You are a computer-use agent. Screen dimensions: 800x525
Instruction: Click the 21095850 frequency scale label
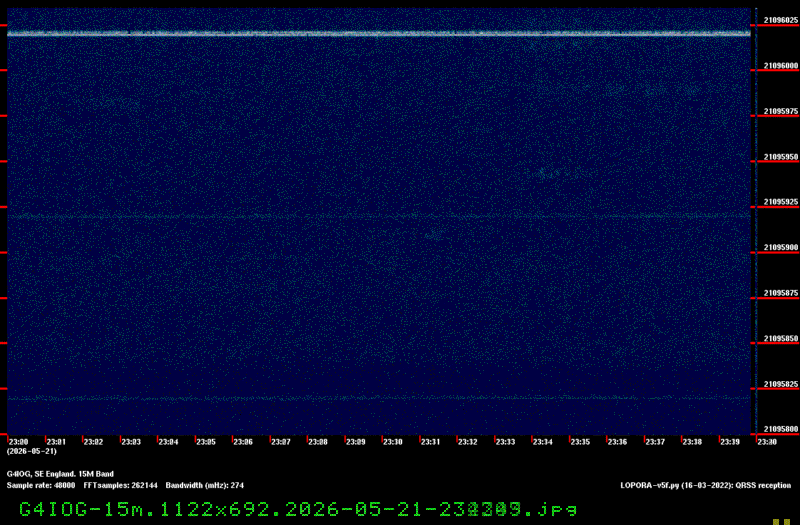coord(781,339)
